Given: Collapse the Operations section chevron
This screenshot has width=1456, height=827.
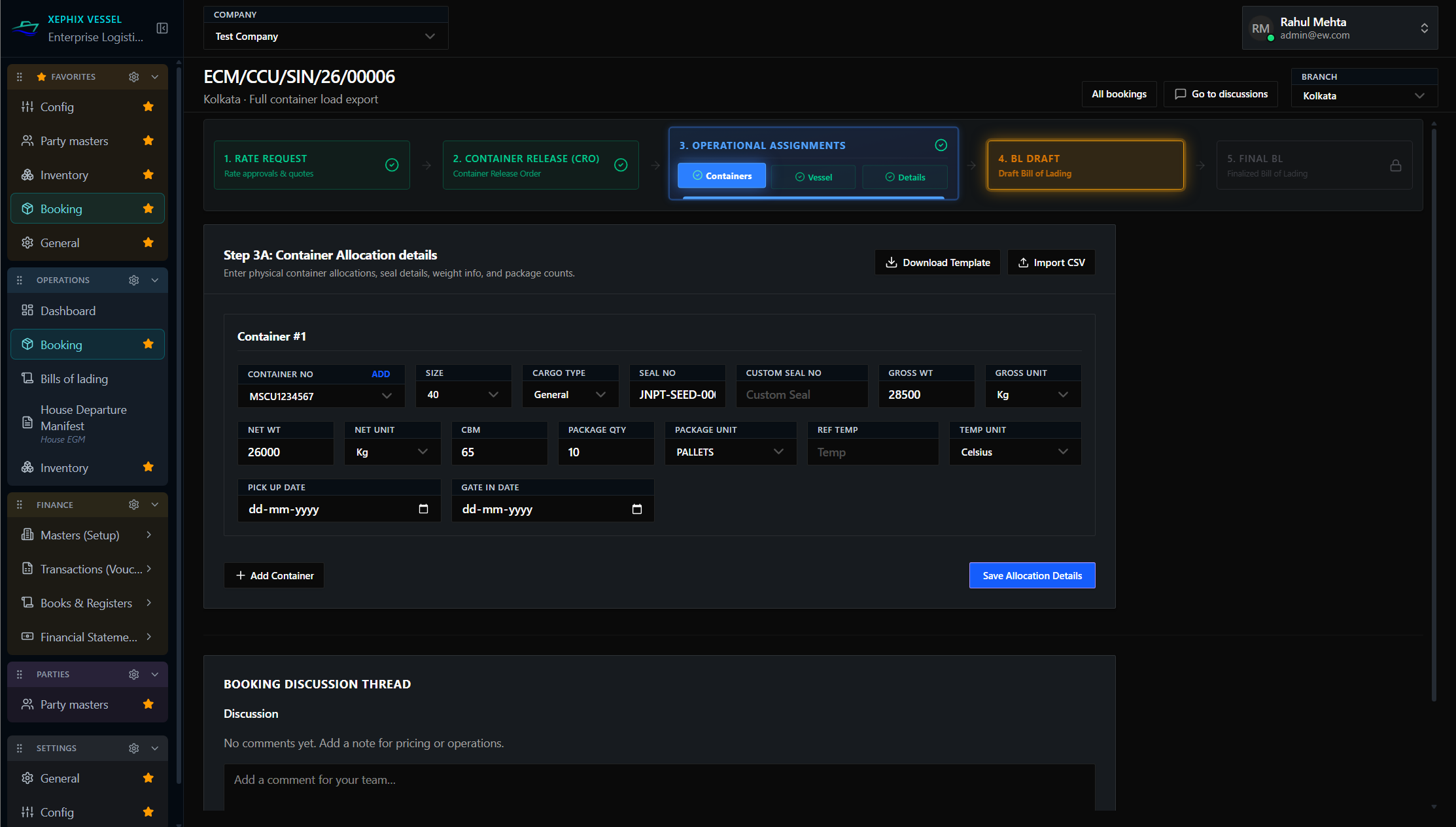Looking at the screenshot, I should pos(155,280).
